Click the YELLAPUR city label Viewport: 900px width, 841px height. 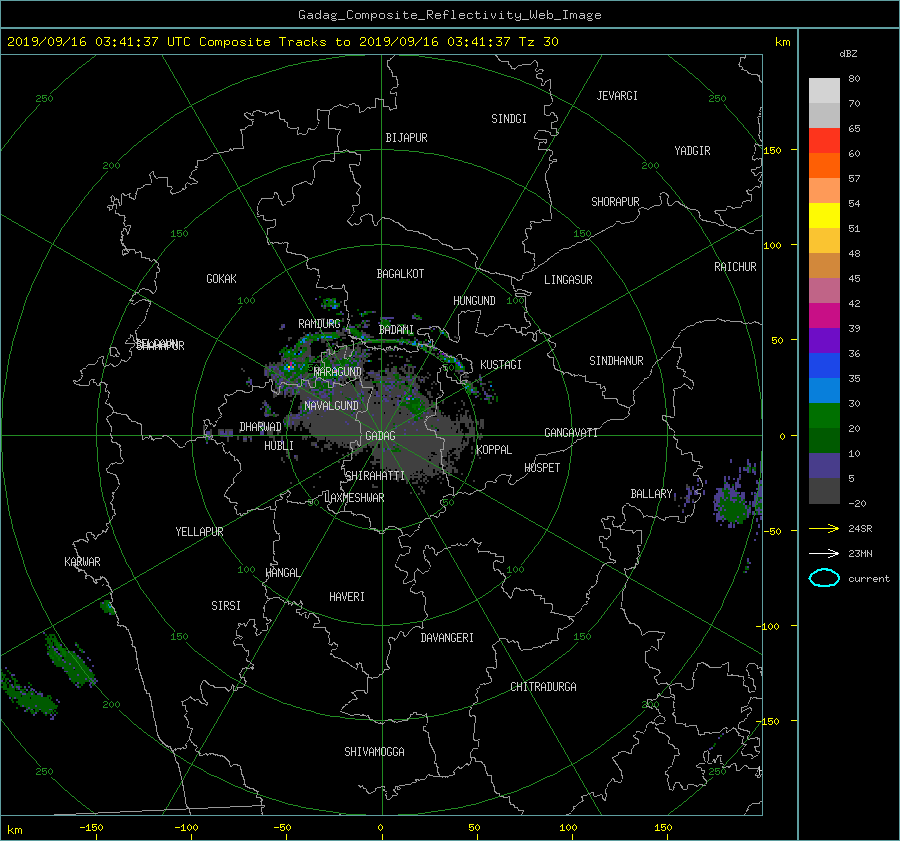199,532
